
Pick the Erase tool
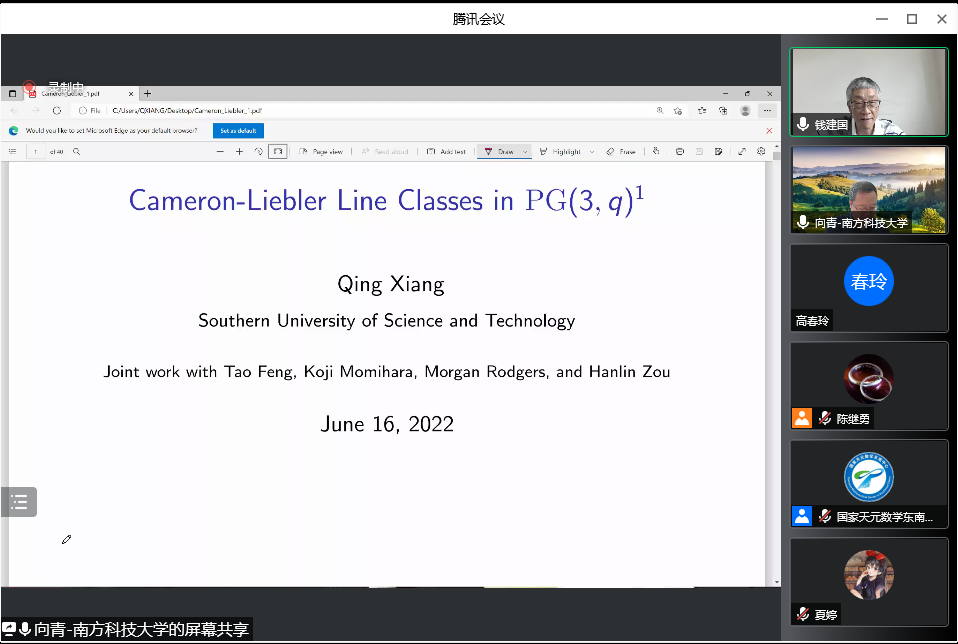pos(621,152)
